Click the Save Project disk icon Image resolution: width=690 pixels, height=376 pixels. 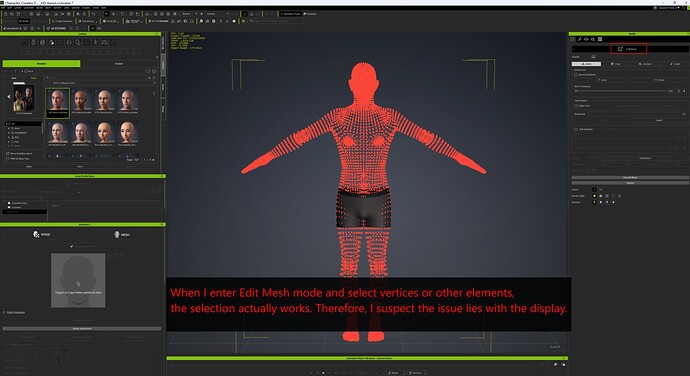click(x=18, y=14)
